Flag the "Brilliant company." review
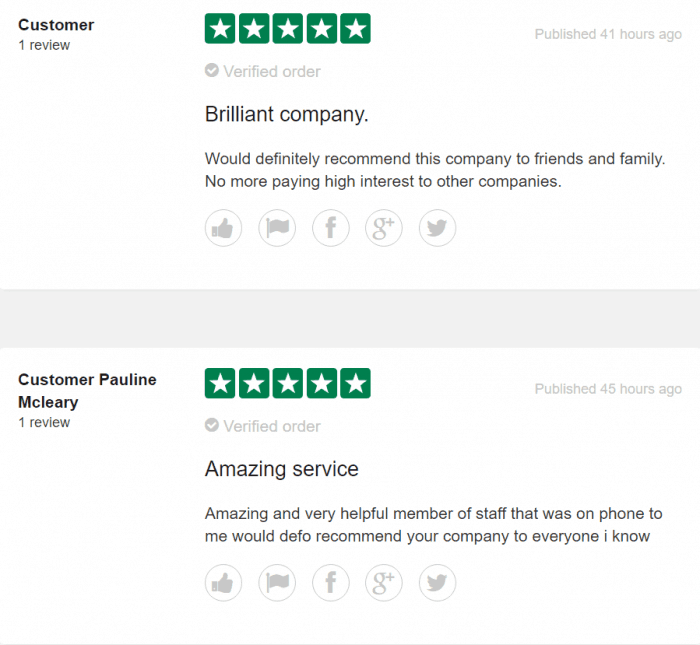Viewport: 700px width, 645px height. [x=277, y=228]
